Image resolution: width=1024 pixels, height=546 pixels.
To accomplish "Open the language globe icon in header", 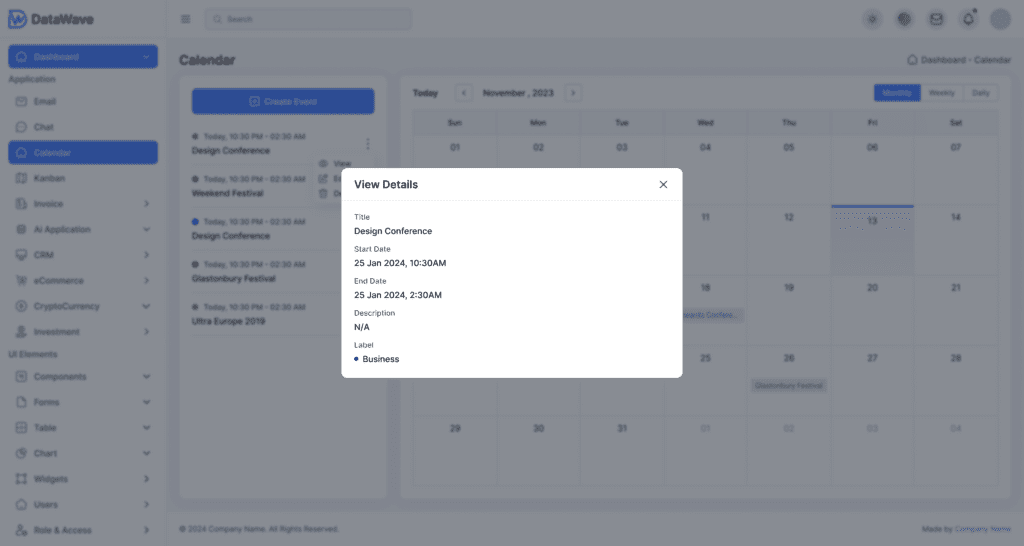I will pyautogui.click(x=904, y=19).
